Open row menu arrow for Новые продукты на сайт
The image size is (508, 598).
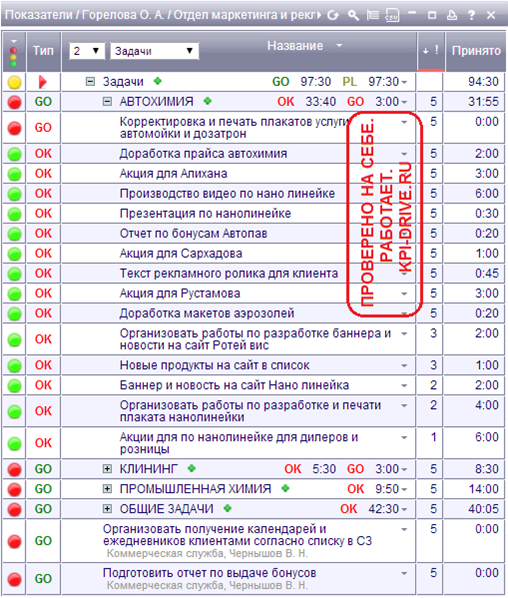point(404,366)
